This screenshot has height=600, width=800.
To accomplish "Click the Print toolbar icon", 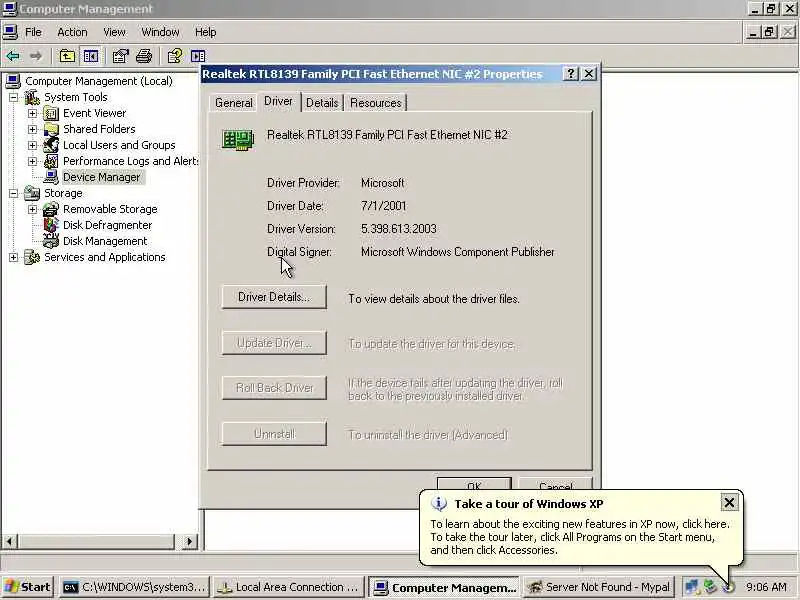I will point(144,56).
